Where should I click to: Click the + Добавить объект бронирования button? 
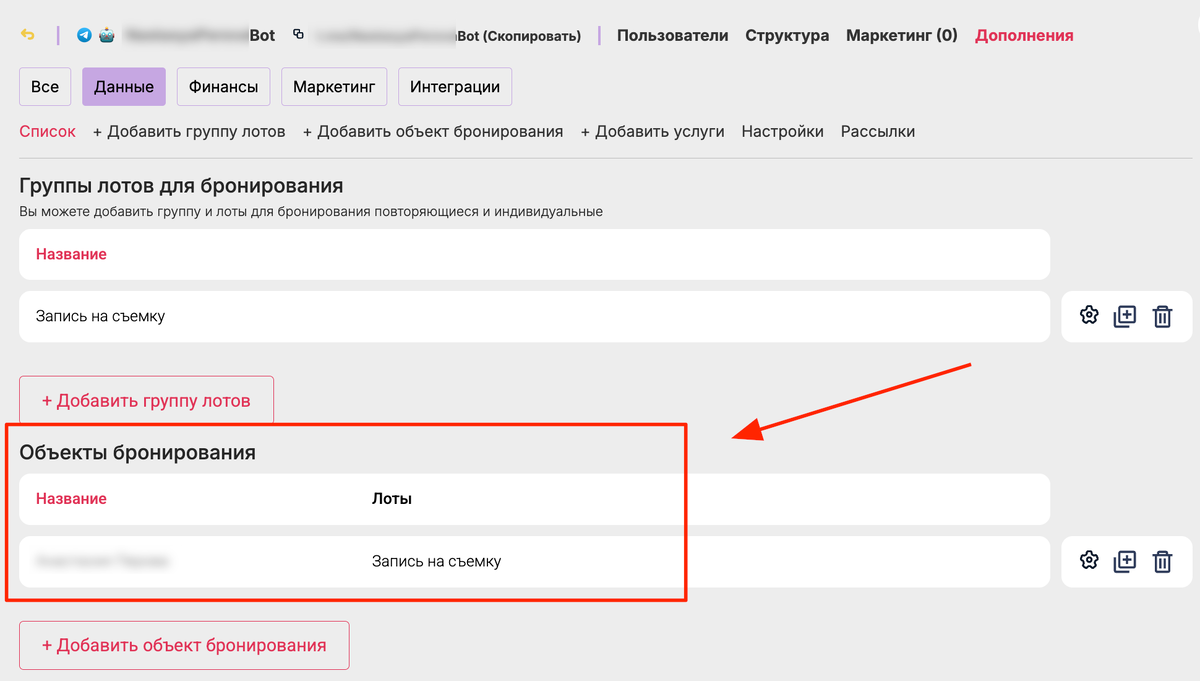[x=184, y=645]
